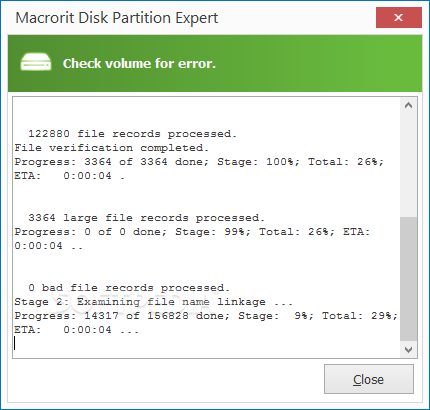Viewport: 430px width, 410px height.
Task: Click the green header banner area
Action: (x=215, y=63)
